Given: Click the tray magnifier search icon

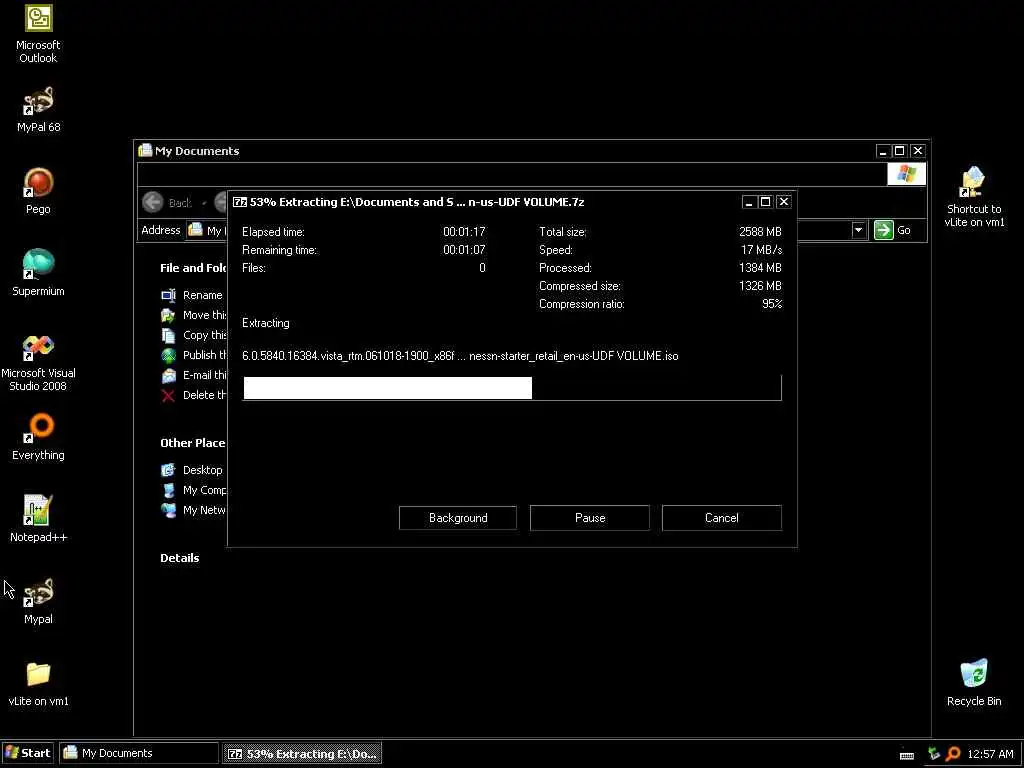Looking at the screenshot, I should pos(953,754).
